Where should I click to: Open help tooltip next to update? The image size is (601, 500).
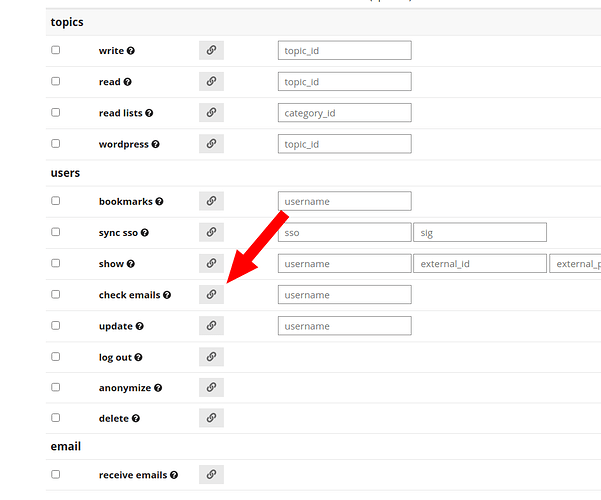140,326
